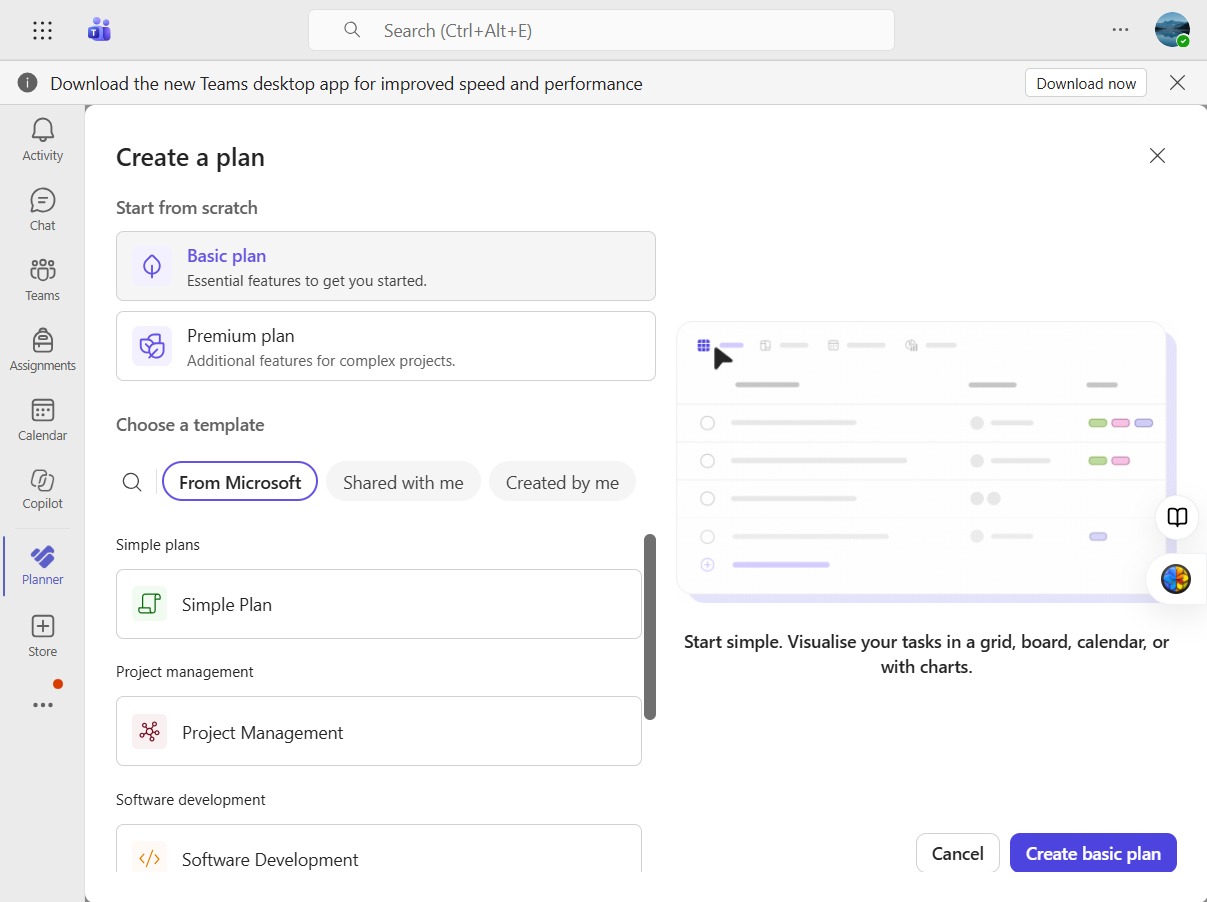The height and width of the screenshot is (902, 1207).
Task: Click the Simple Plan template icon
Action: click(x=150, y=604)
